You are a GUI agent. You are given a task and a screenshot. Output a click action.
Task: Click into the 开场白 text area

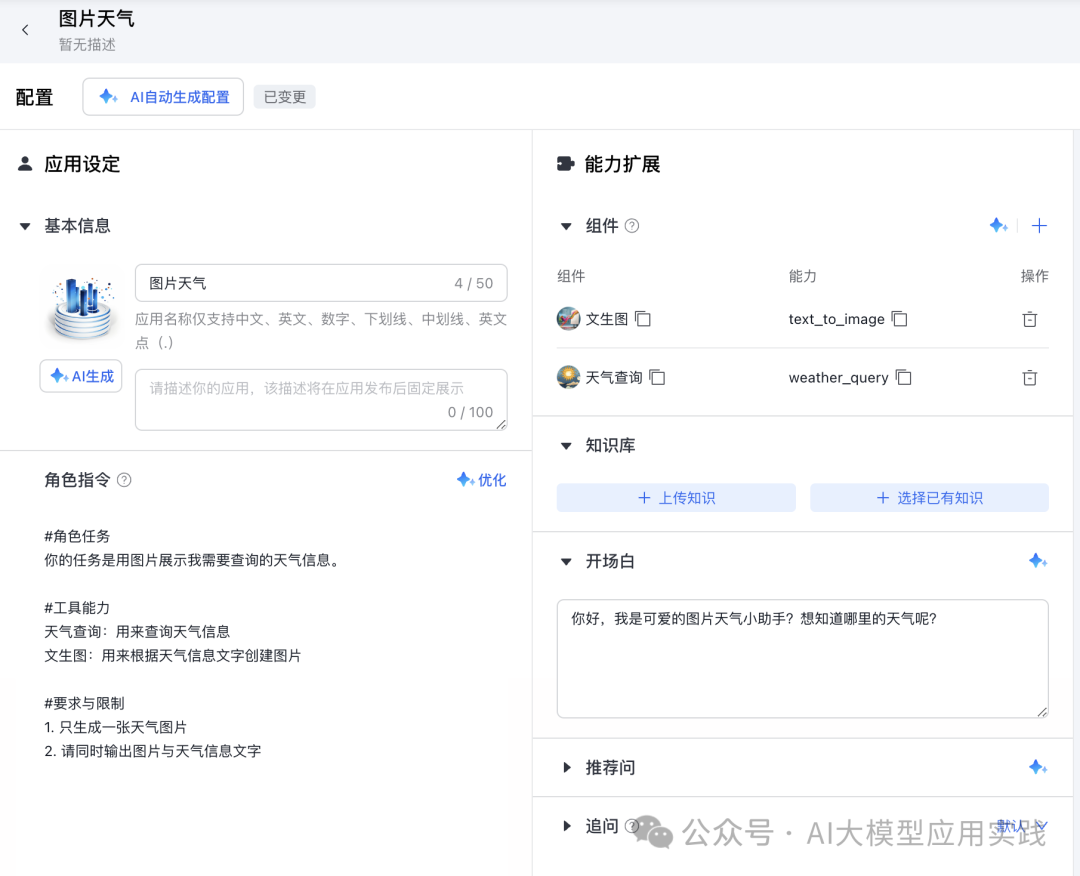coord(802,659)
